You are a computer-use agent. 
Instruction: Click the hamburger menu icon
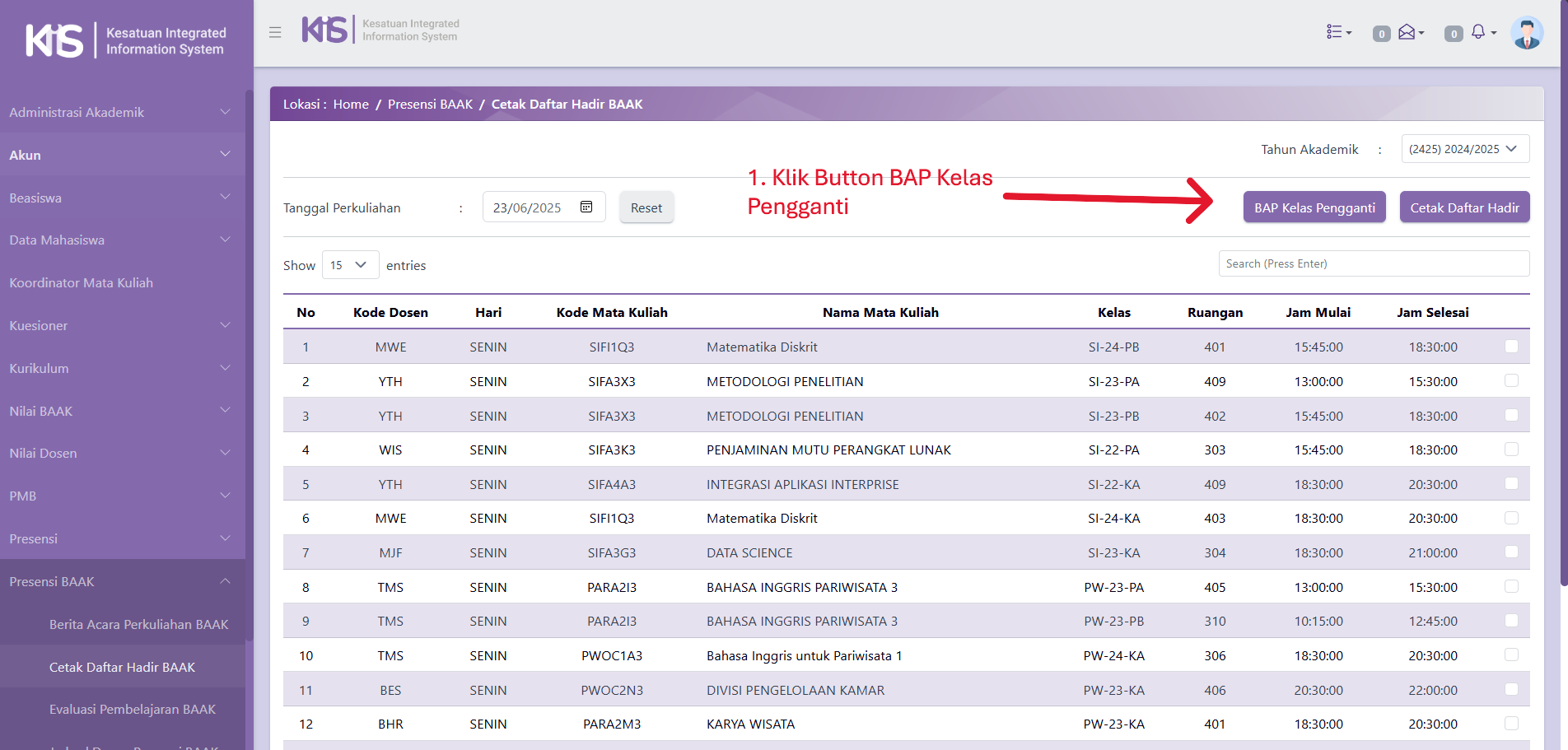tap(275, 32)
